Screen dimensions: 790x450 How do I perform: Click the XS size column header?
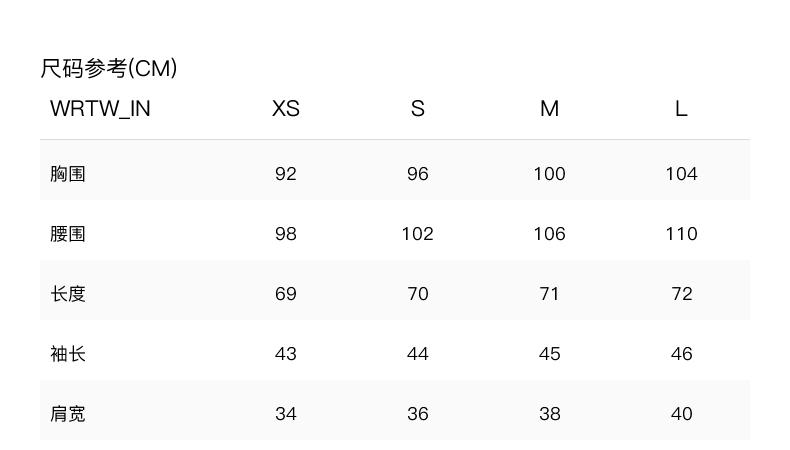[x=286, y=109]
